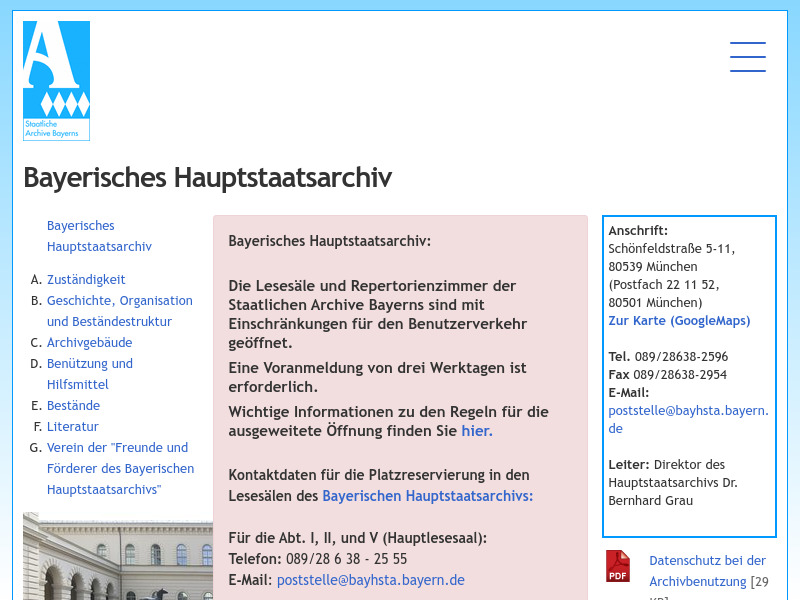Click the page heading "Bayerisches Hauptstaatsarchiv"
This screenshot has width=800, height=600.
208,177
